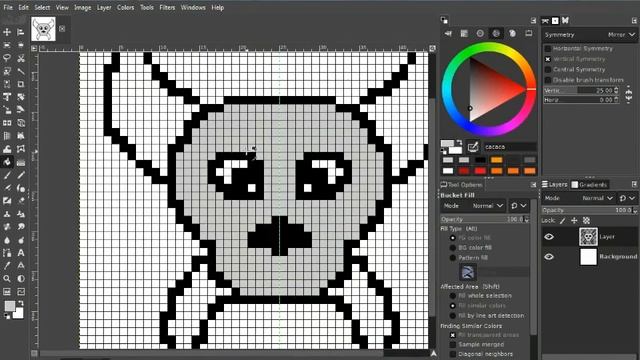Choose Fill whole selection option
The height and width of the screenshot is (360, 640).
(452, 296)
